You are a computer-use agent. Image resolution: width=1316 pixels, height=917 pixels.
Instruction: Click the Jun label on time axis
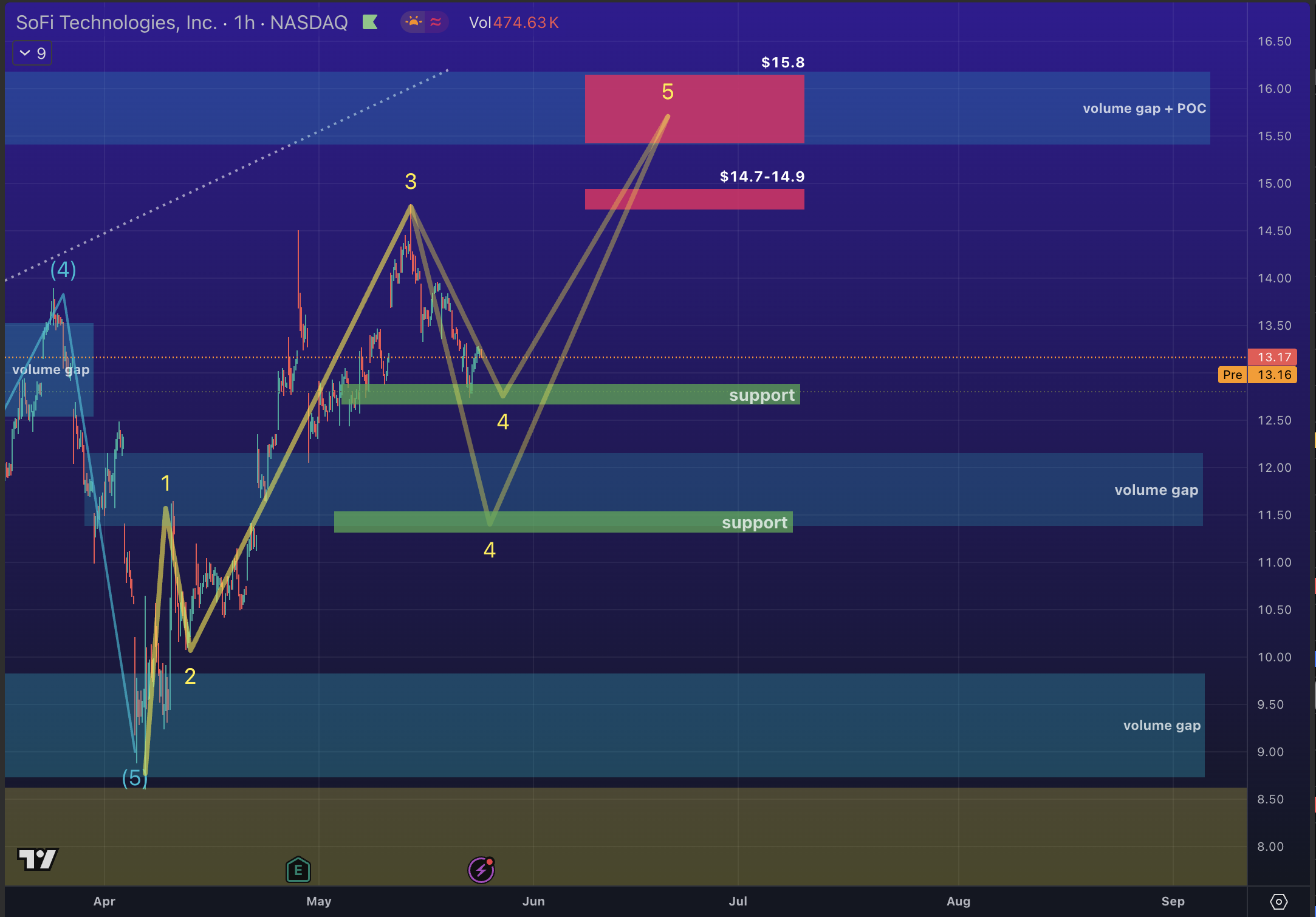(533, 901)
